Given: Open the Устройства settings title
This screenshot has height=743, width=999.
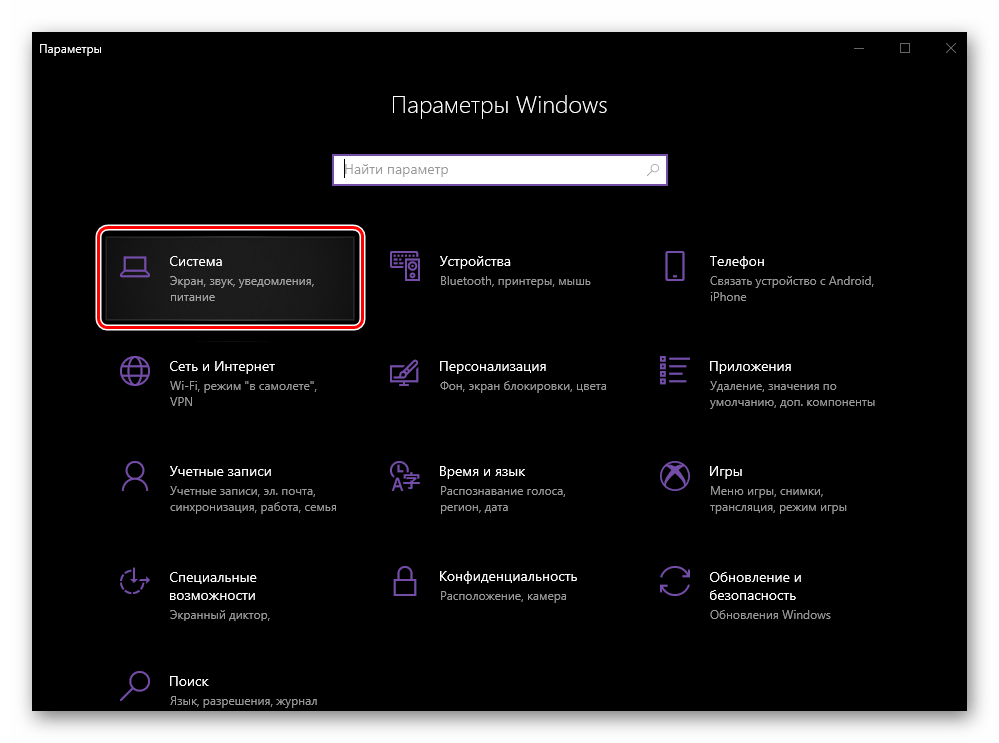Looking at the screenshot, I should (x=475, y=261).
